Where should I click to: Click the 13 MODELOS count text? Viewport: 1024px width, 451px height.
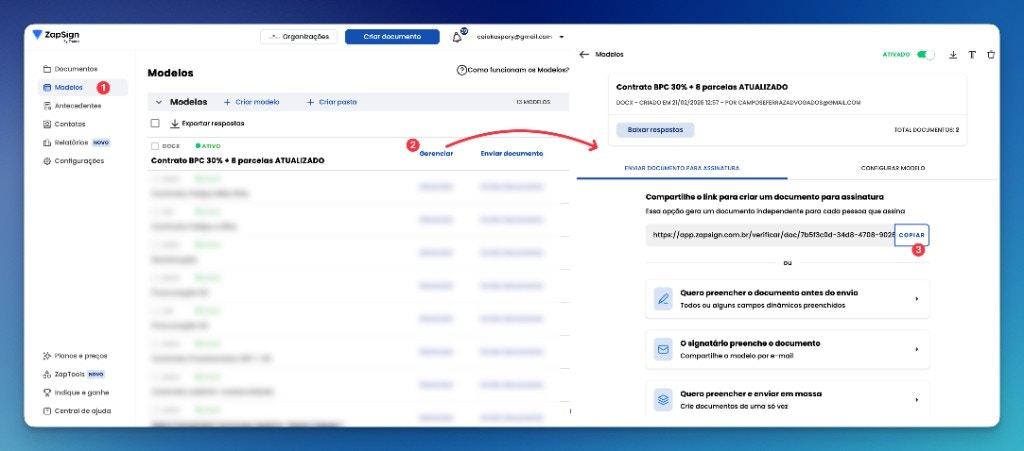click(533, 102)
